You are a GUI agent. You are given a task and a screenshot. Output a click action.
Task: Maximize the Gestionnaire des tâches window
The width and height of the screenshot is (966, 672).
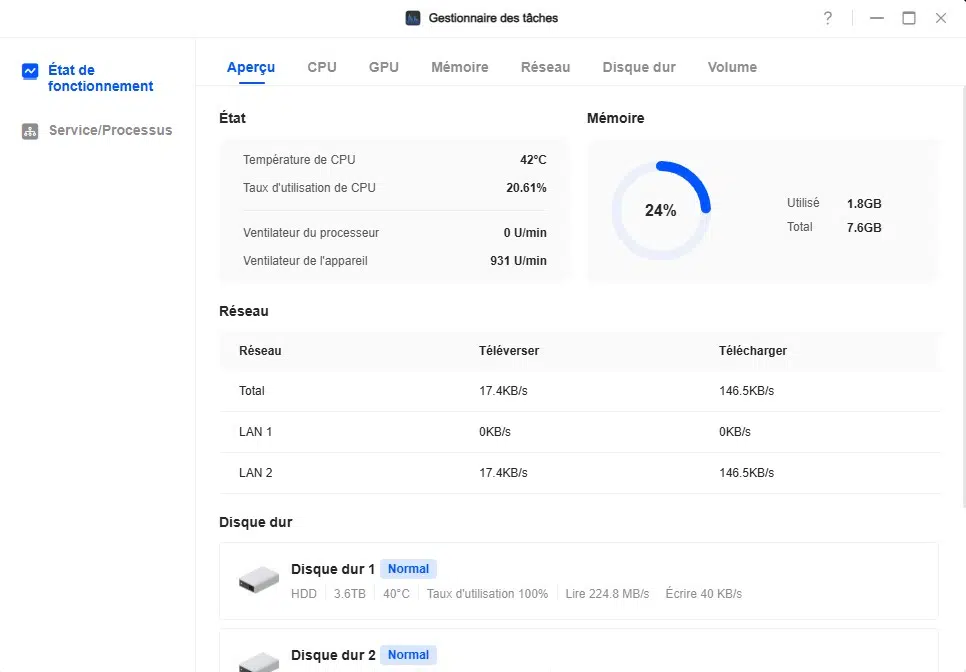tap(909, 18)
